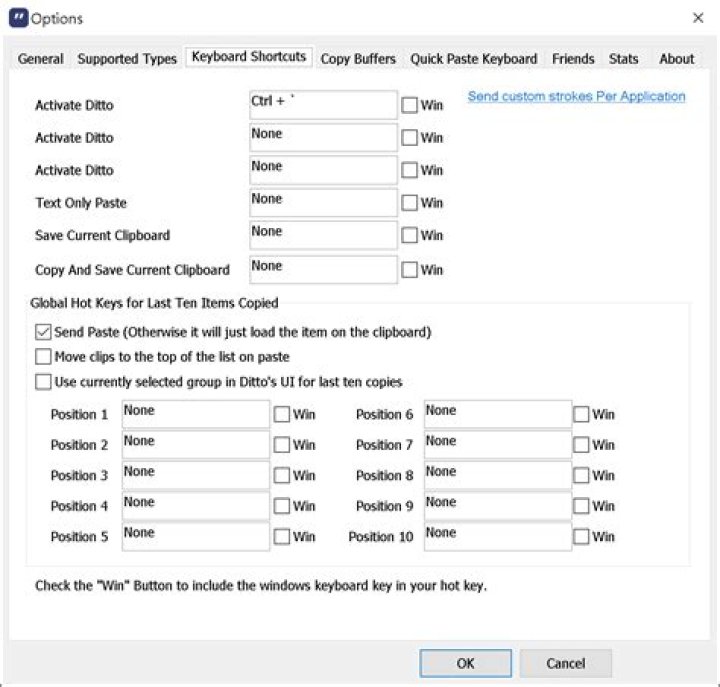Confirm settings with the OK button
This screenshot has width=720, height=687.
point(465,663)
